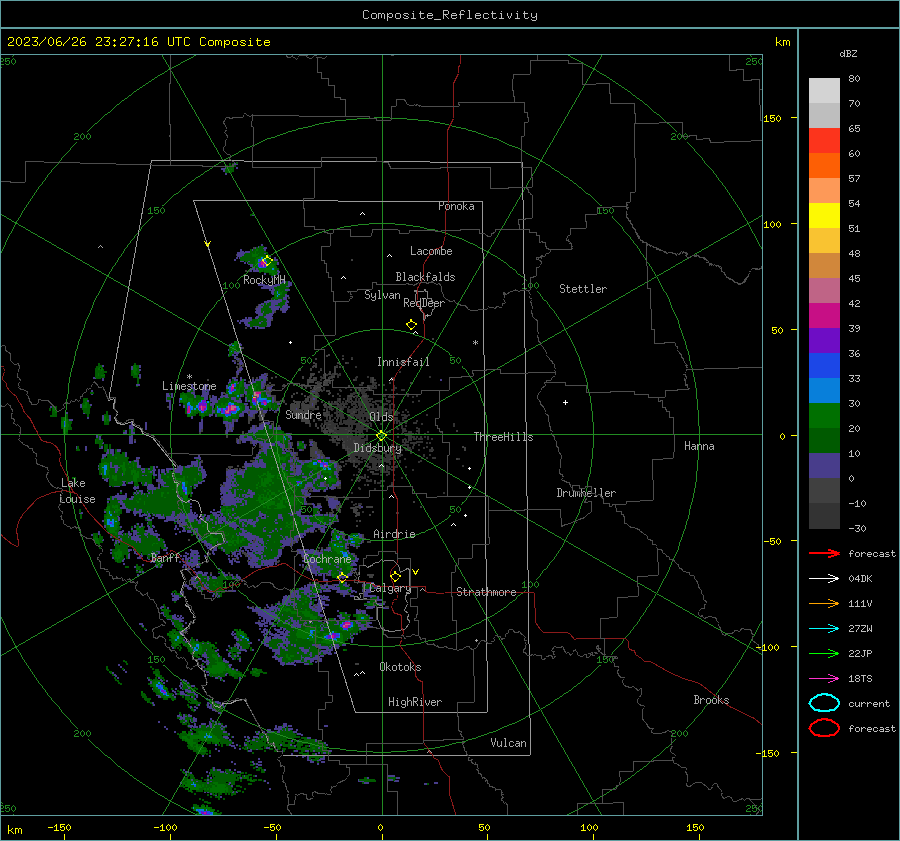Select the bright green 20–30 dBZ swatch
This screenshot has height=841, width=900.
[824, 416]
